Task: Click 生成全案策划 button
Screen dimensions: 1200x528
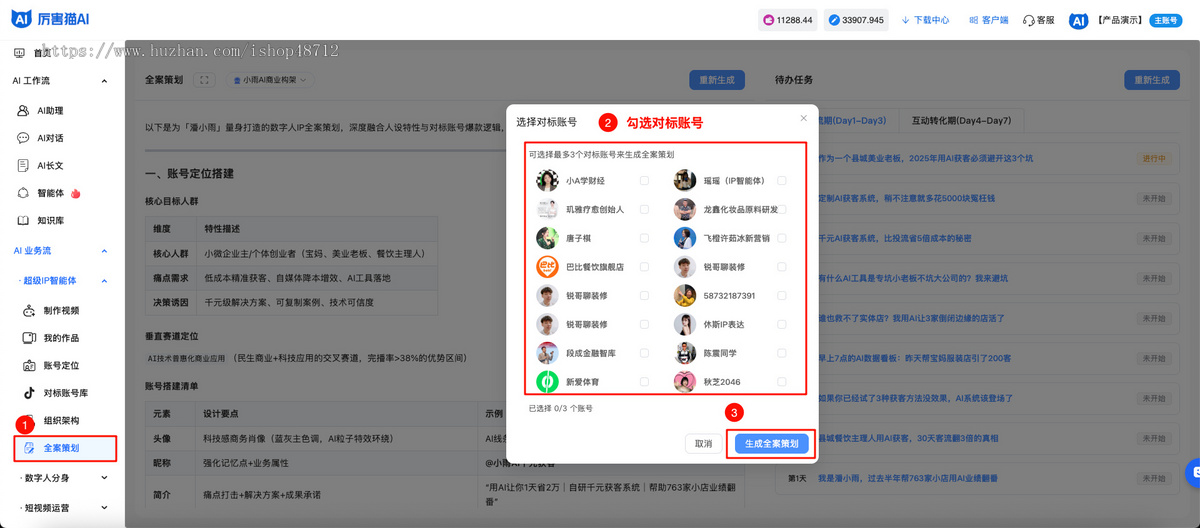Action: point(772,444)
